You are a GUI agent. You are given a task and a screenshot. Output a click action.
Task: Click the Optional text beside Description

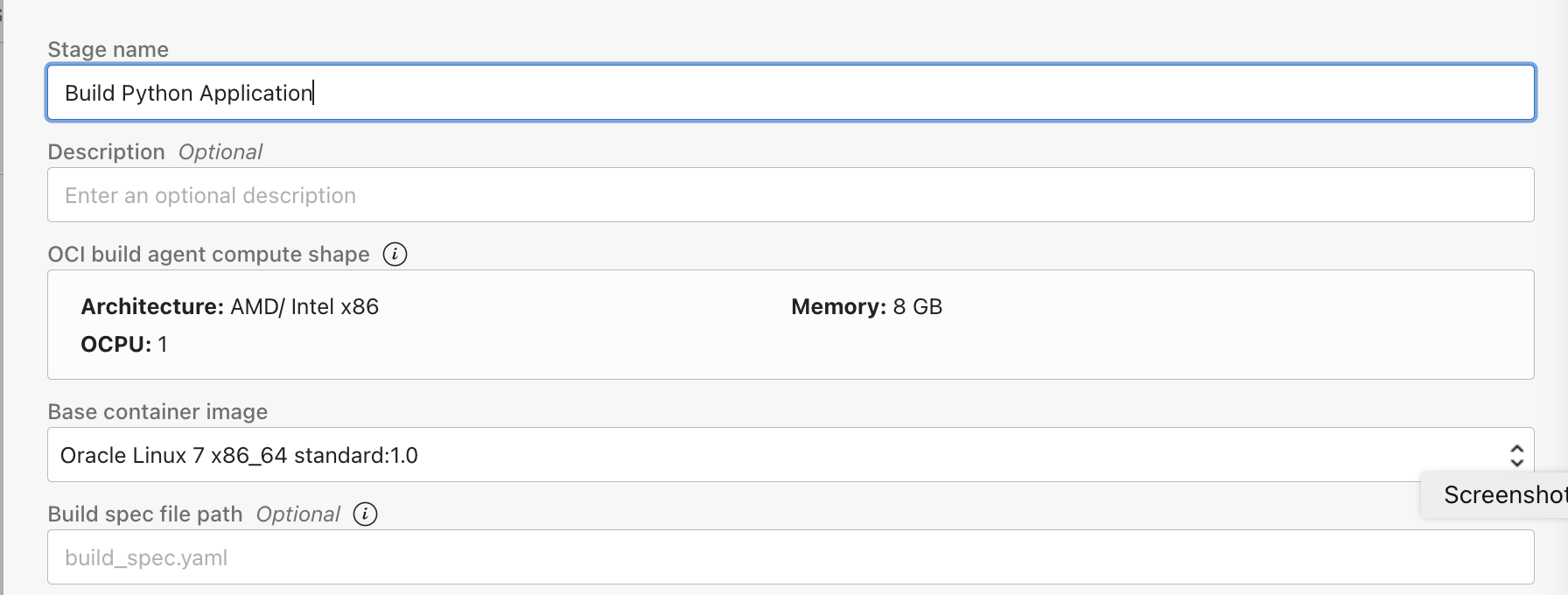pyautogui.click(x=220, y=152)
